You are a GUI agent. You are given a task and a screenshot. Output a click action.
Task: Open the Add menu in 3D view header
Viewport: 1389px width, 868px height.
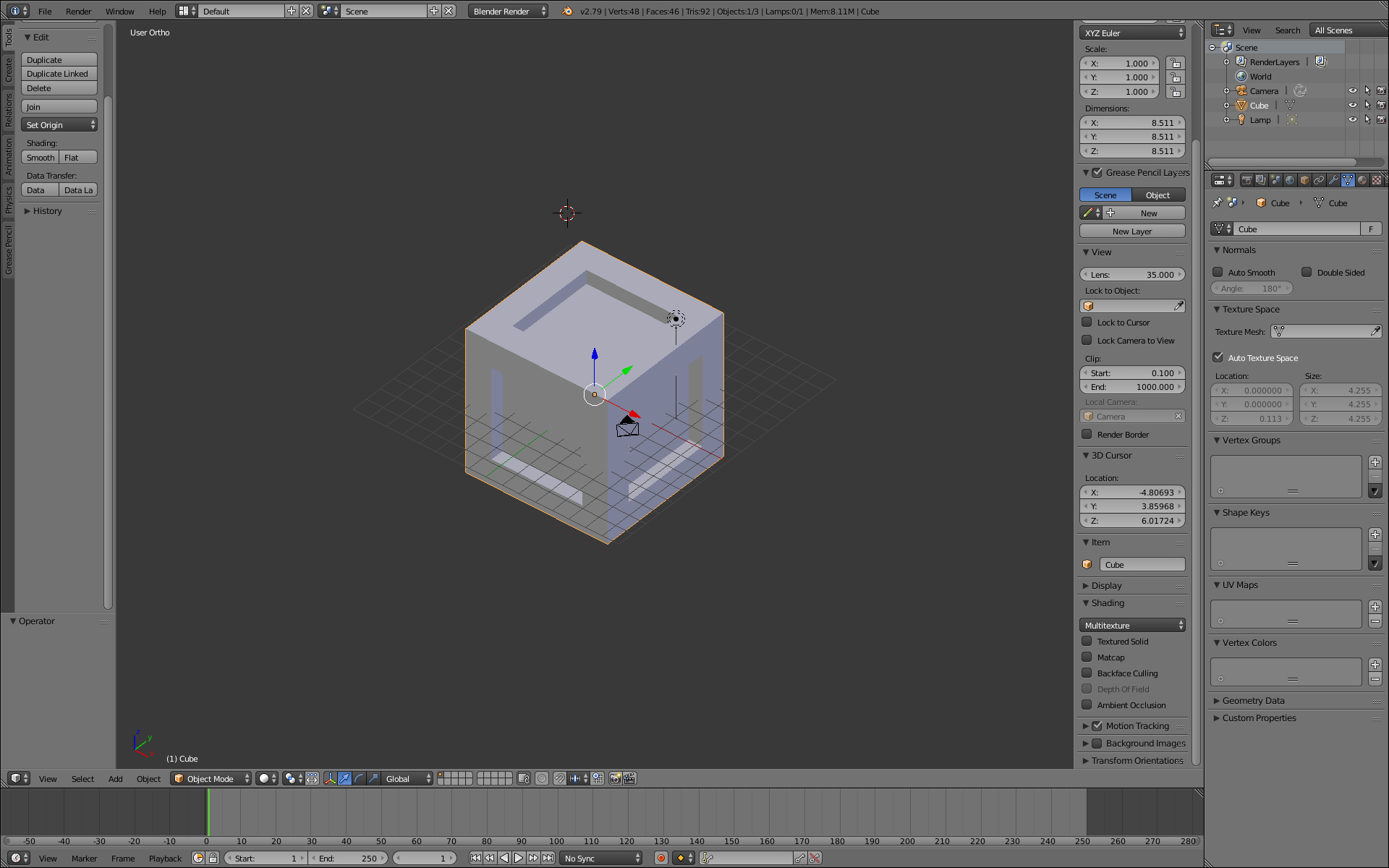(115, 778)
